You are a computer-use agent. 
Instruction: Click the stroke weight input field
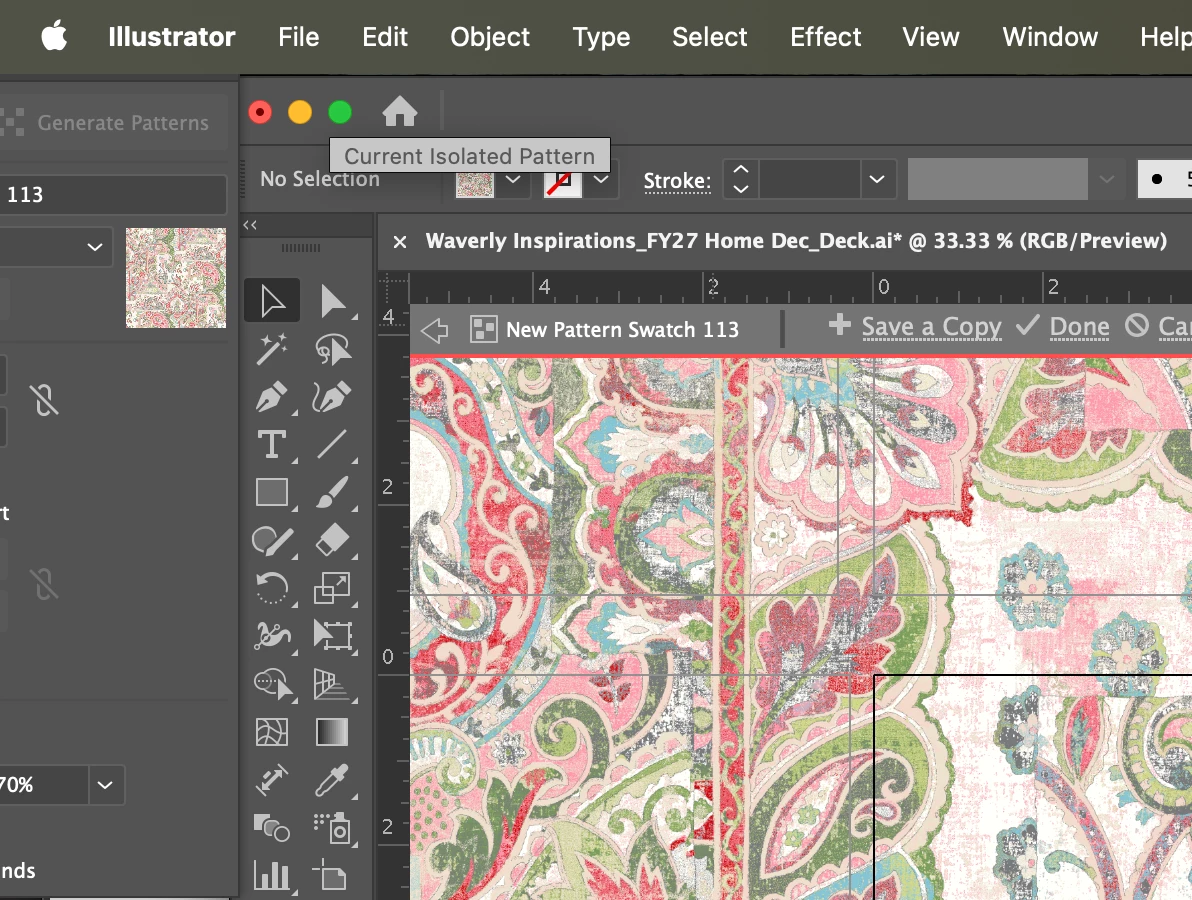810,179
